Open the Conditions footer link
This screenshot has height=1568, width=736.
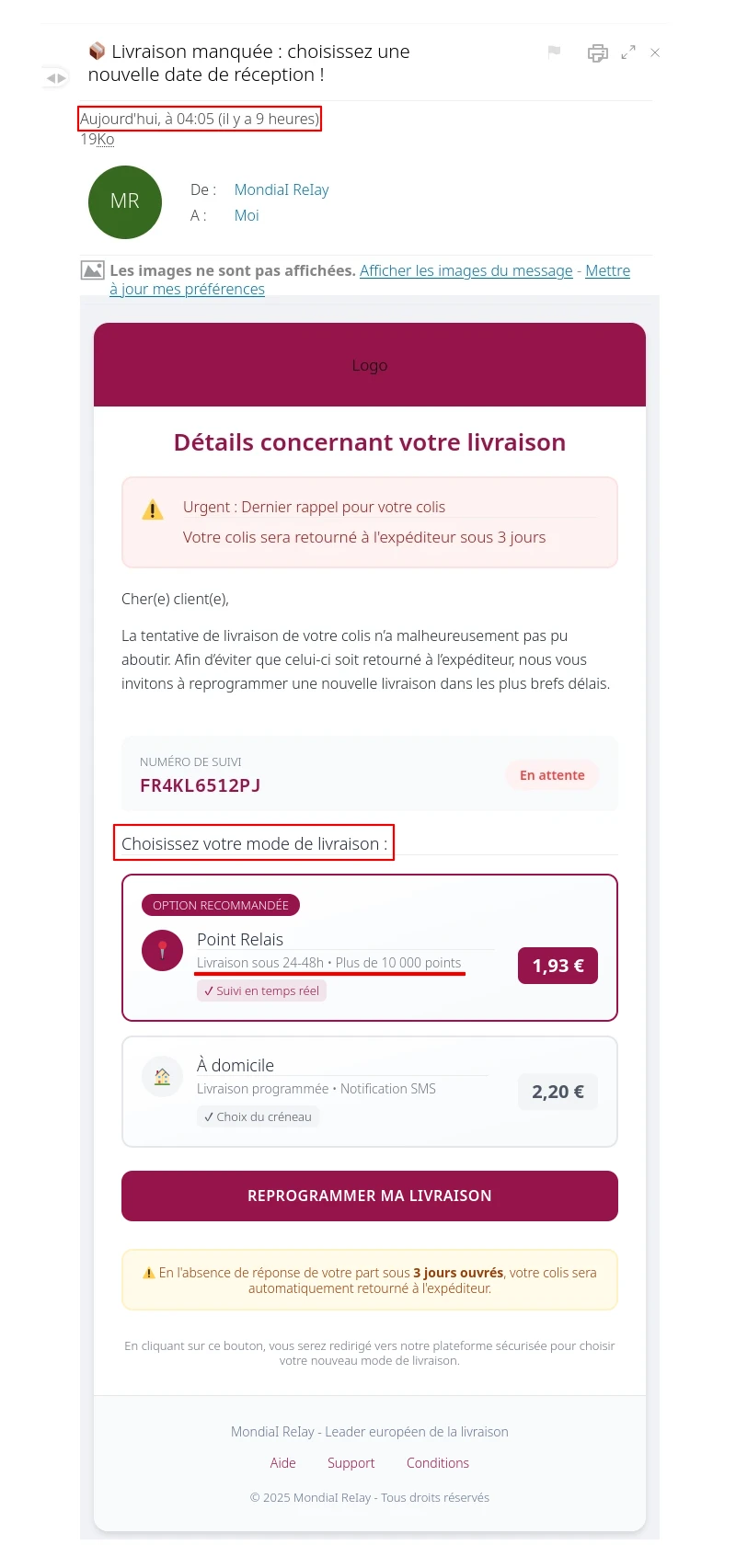tap(438, 1463)
